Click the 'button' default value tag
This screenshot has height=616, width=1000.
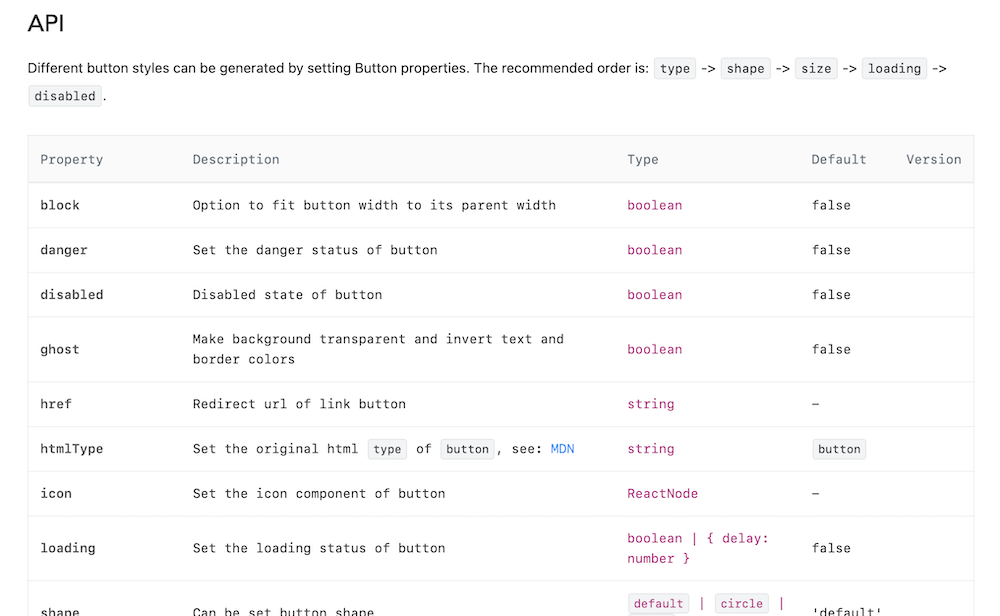(839, 449)
